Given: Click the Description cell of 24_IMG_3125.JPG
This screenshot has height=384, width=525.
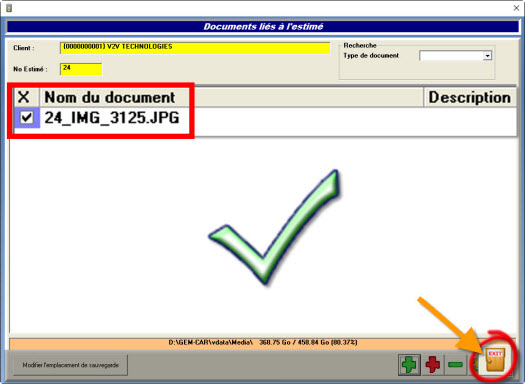Looking at the screenshot, I should (x=469, y=118).
